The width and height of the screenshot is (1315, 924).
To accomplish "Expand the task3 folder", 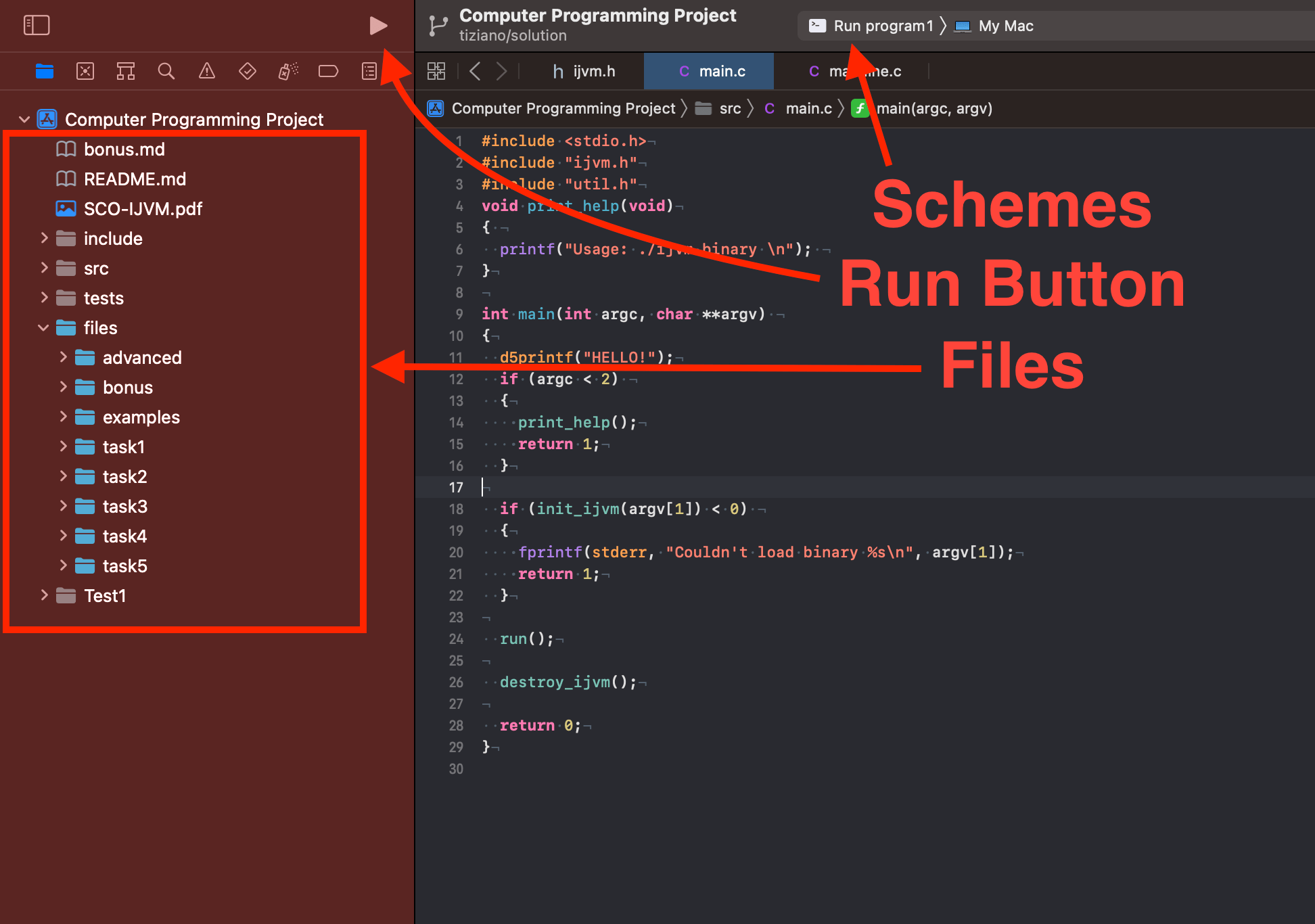I will pos(64,506).
